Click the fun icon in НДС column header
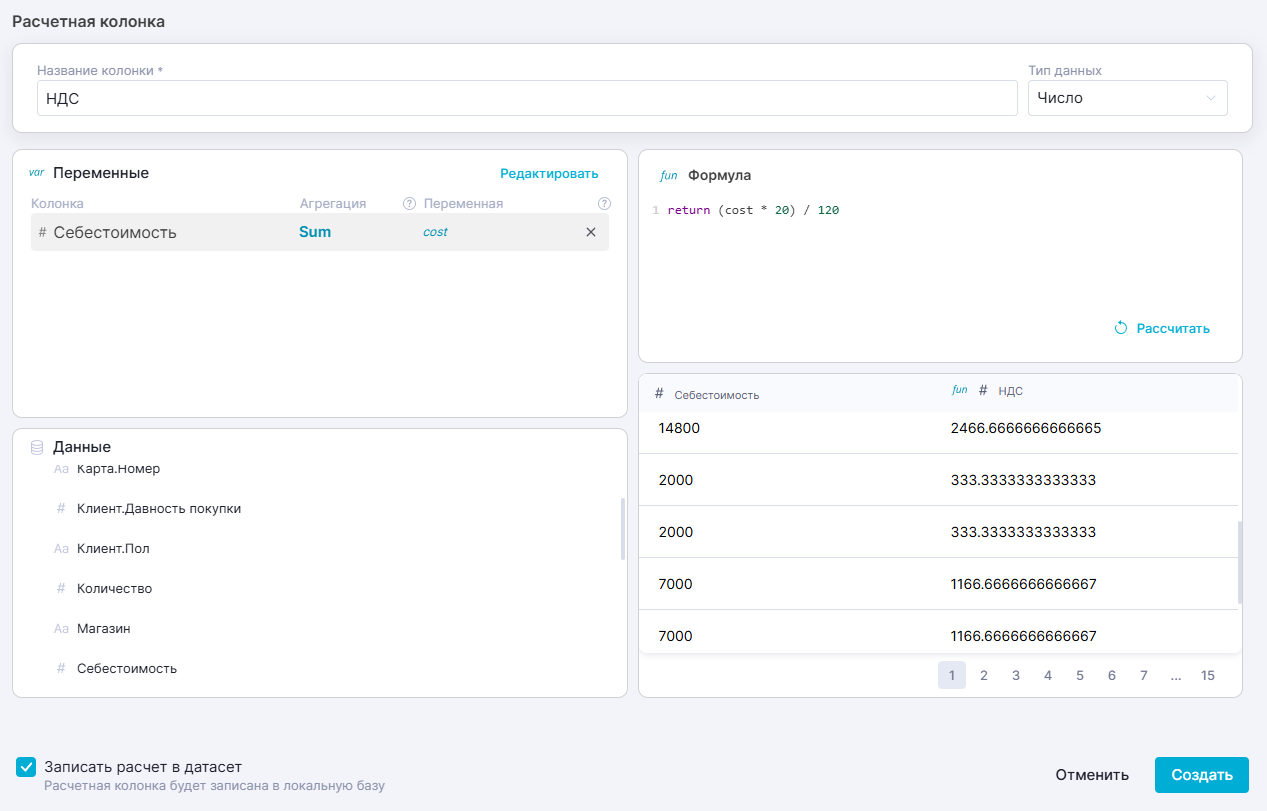The height and width of the screenshot is (811, 1267). [959, 390]
